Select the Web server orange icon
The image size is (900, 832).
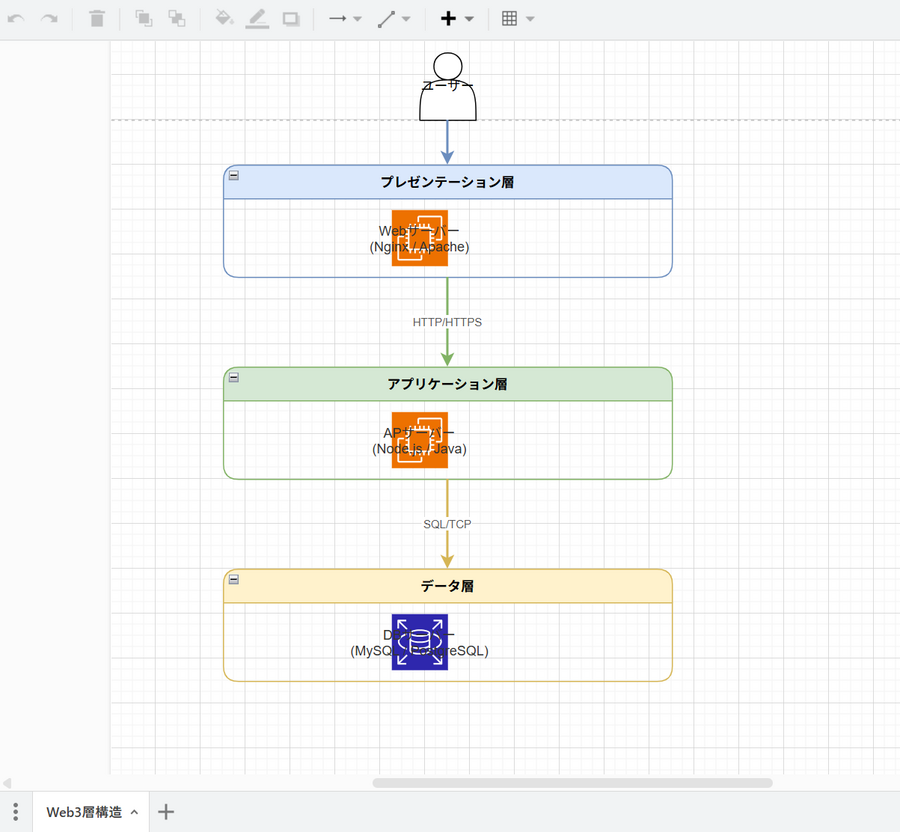tap(419, 238)
